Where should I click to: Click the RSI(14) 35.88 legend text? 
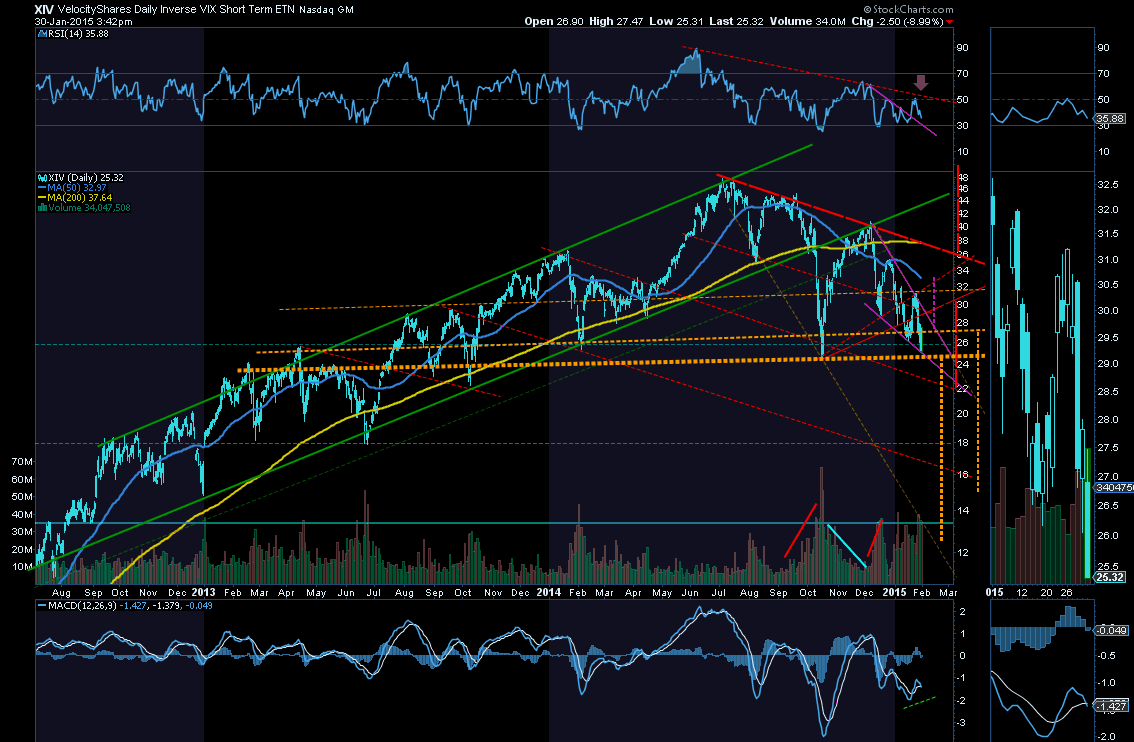[x=78, y=34]
